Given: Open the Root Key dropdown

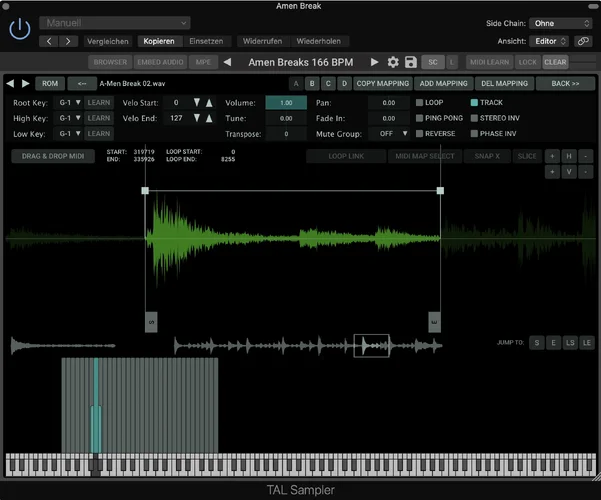Looking at the screenshot, I should click(x=69, y=102).
